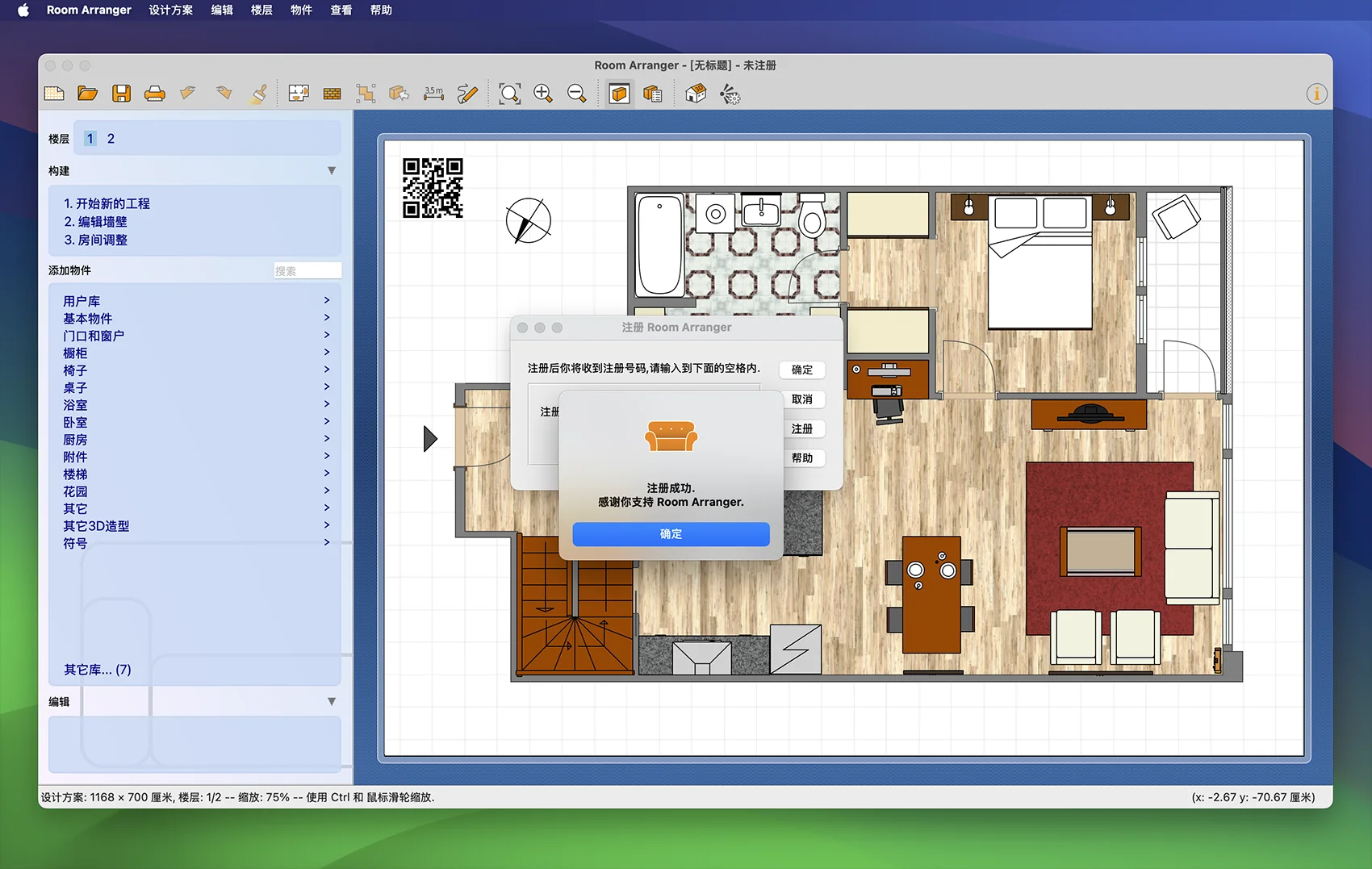Switch to floor 1

(90, 139)
